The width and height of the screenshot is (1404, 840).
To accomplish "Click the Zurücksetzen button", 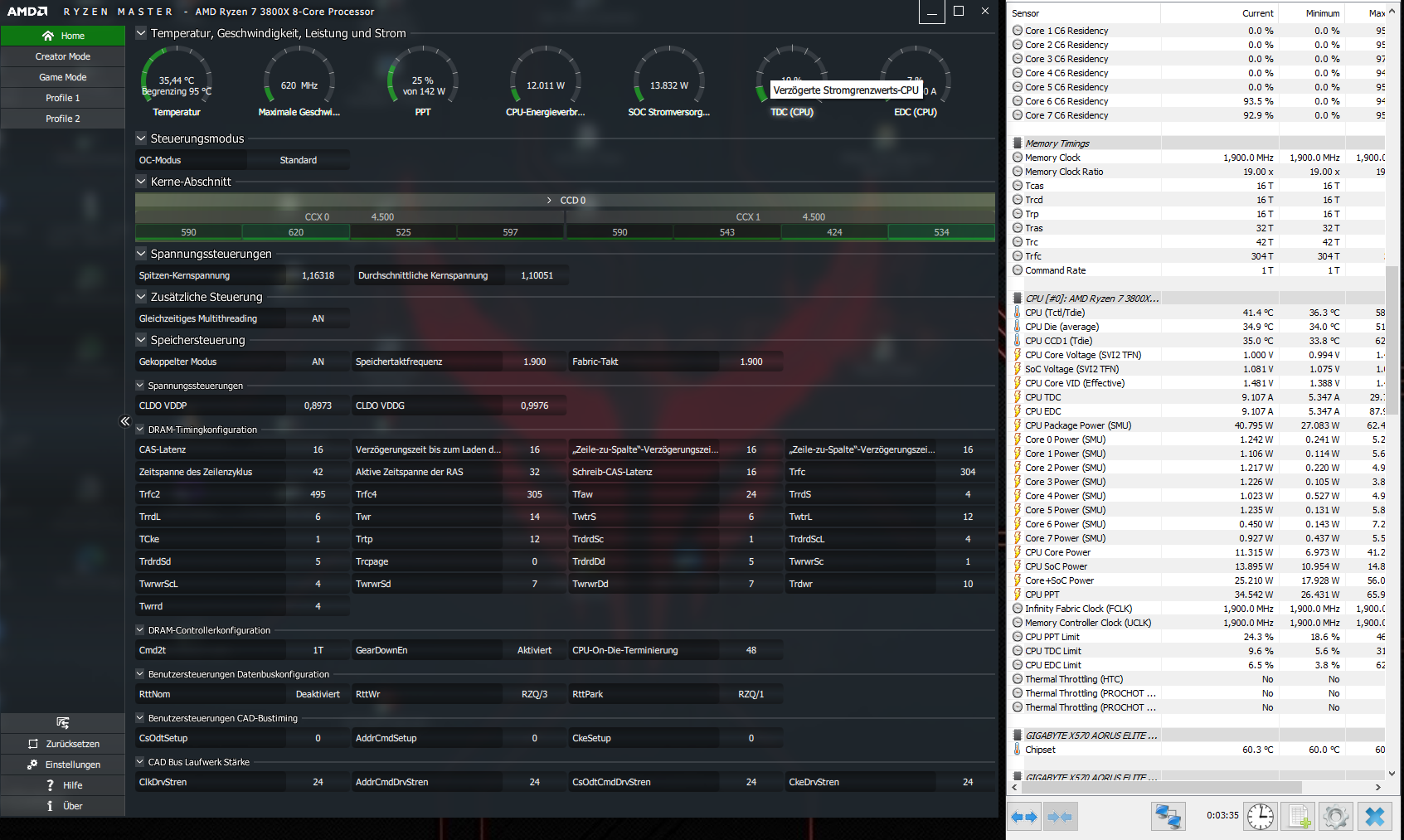I will tap(63, 744).
